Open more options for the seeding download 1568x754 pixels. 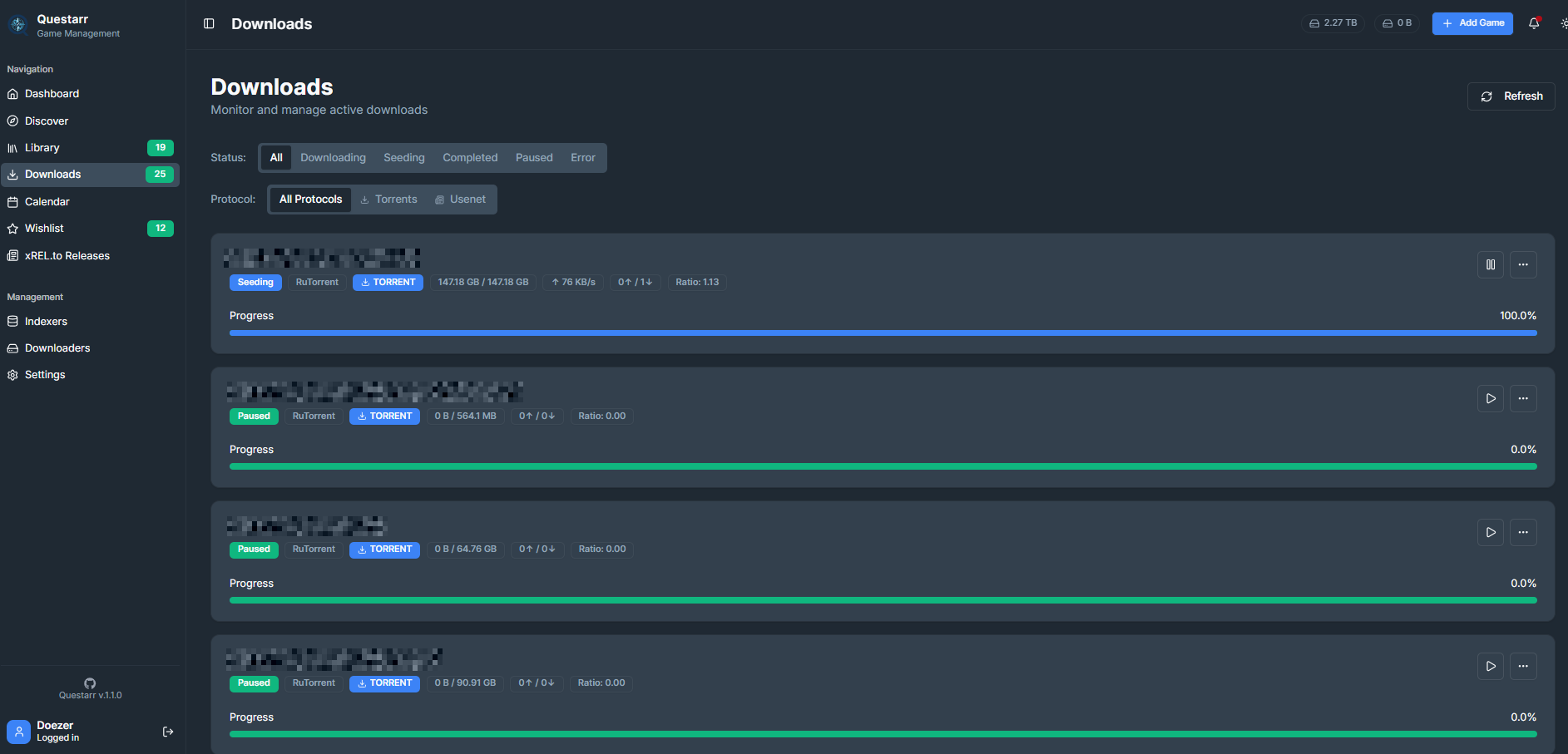[x=1522, y=265]
